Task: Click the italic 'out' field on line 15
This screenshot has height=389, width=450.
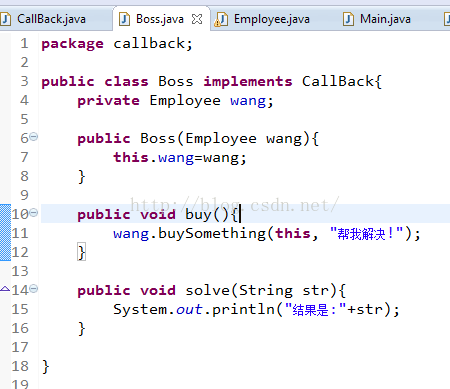Action: (189, 310)
